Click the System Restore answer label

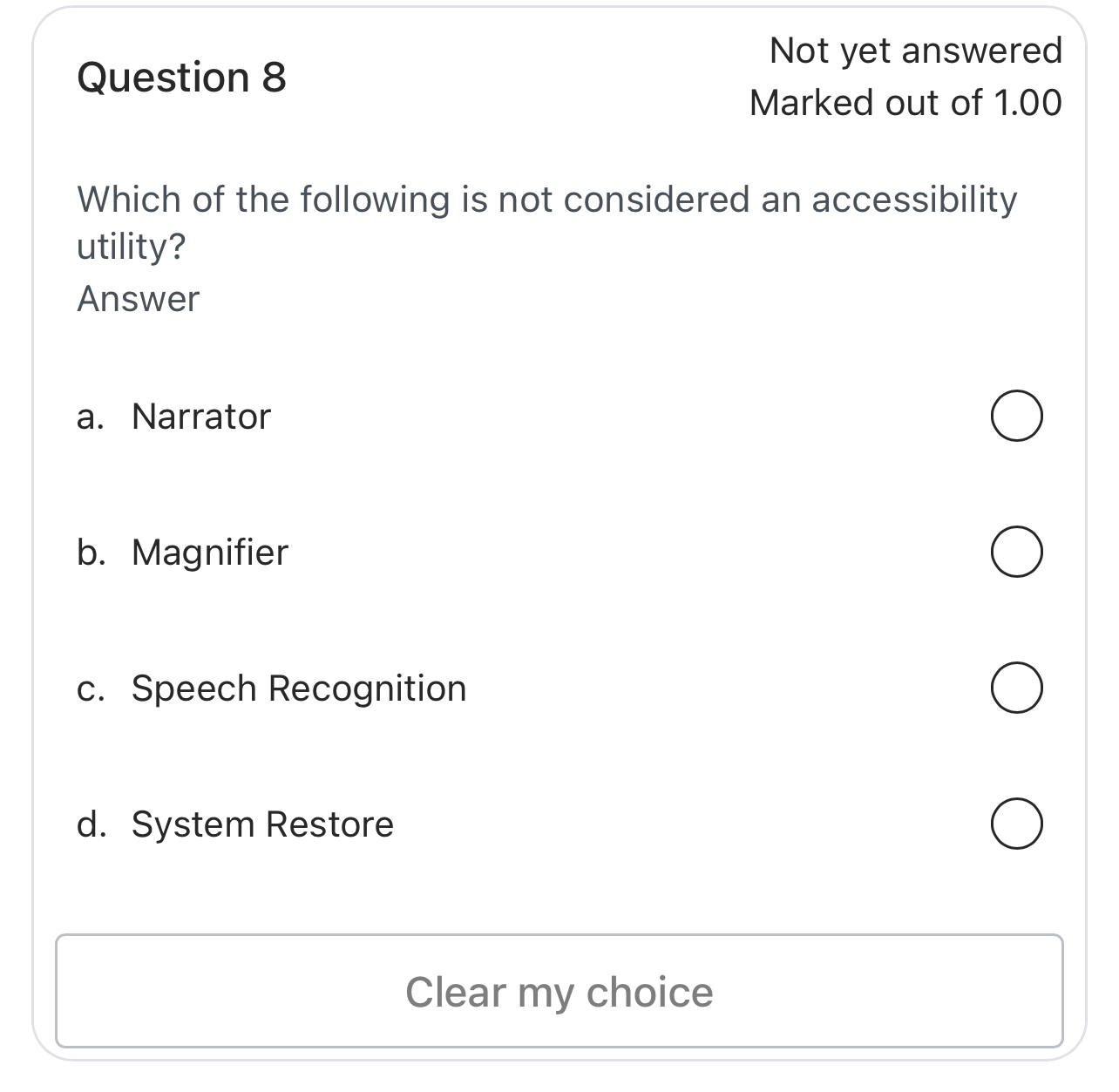[262, 822]
